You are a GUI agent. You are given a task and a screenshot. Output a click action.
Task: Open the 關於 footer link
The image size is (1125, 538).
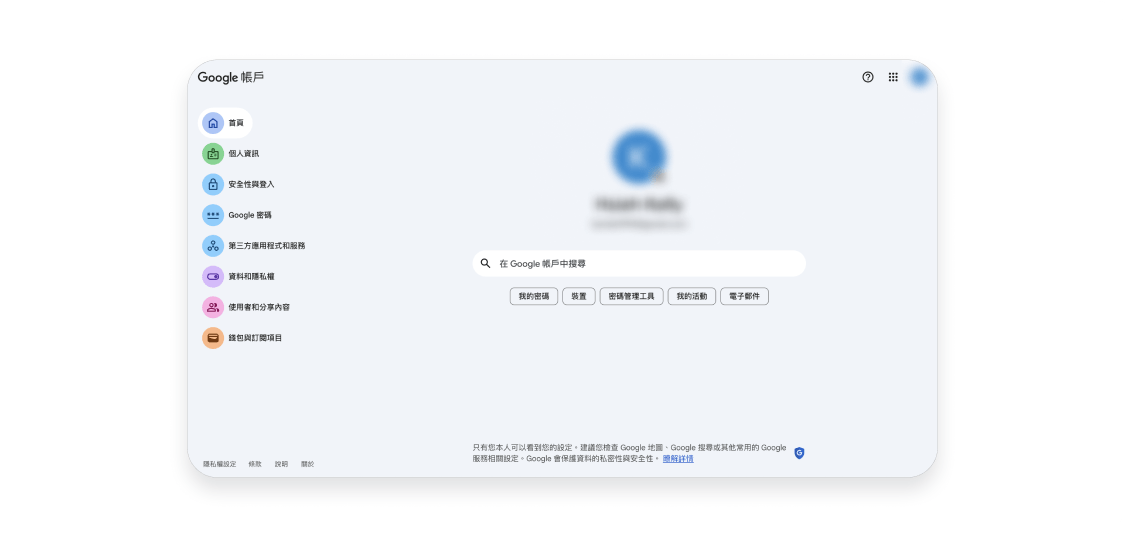[x=307, y=464]
